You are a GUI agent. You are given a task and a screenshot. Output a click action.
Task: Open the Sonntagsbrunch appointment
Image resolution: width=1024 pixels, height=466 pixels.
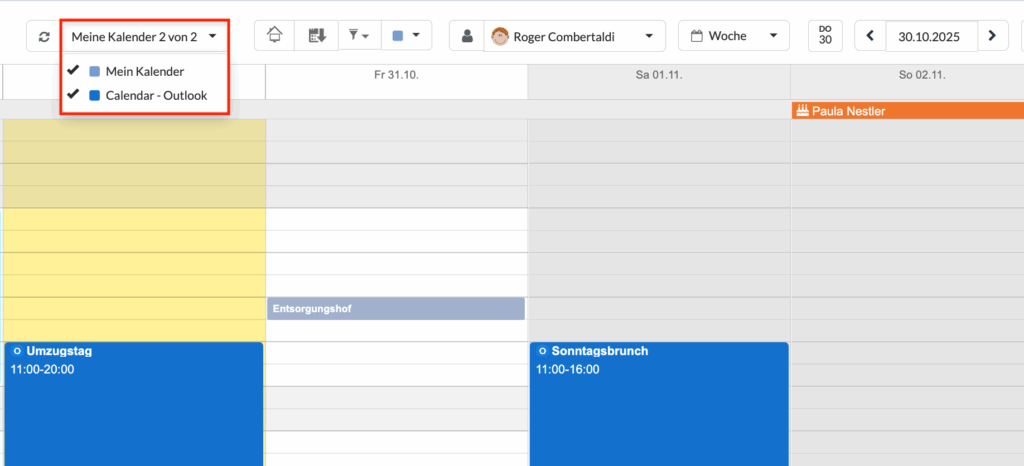pos(658,400)
